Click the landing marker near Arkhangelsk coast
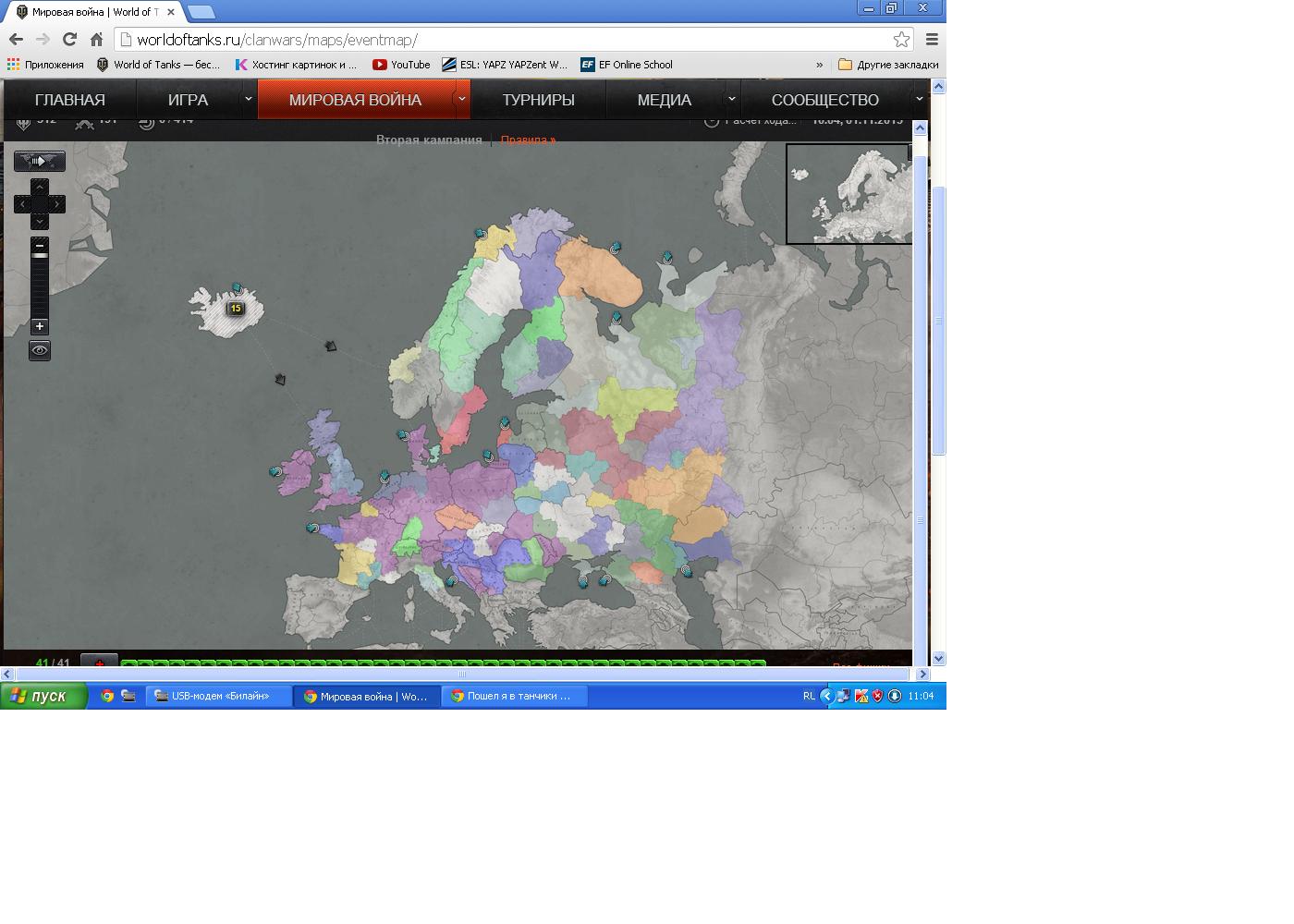The image size is (1294, 924). pos(667,258)
